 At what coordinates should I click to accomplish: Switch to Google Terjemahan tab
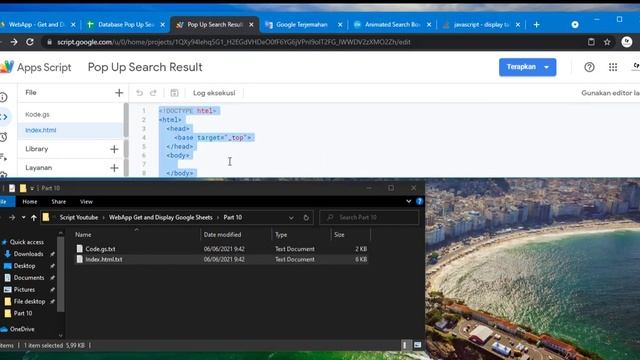coord(302,25)
